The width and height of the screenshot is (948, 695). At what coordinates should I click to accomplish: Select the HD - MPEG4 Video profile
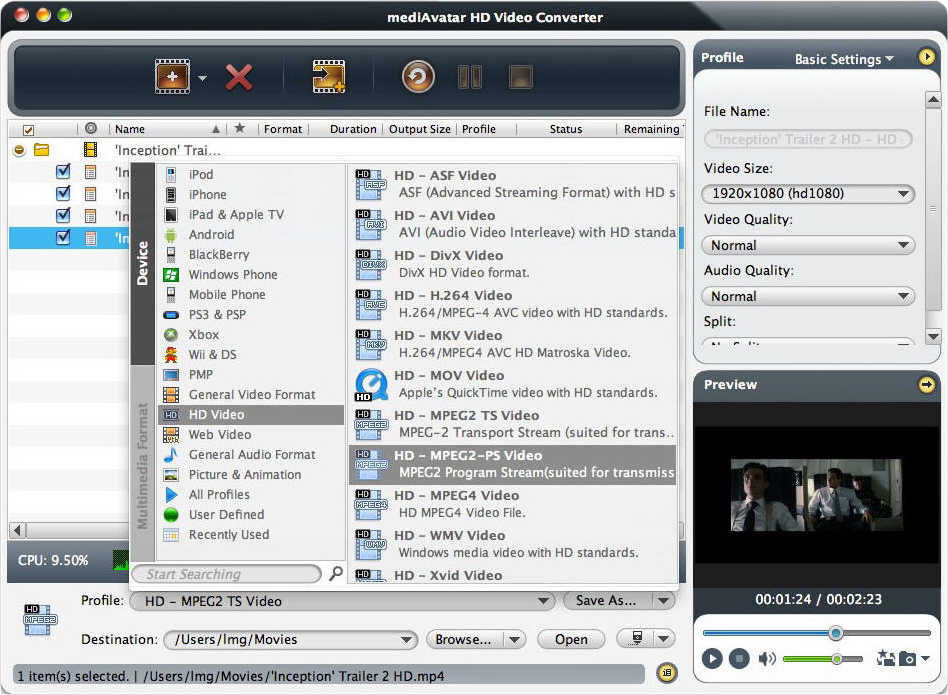tap(512, 504)
